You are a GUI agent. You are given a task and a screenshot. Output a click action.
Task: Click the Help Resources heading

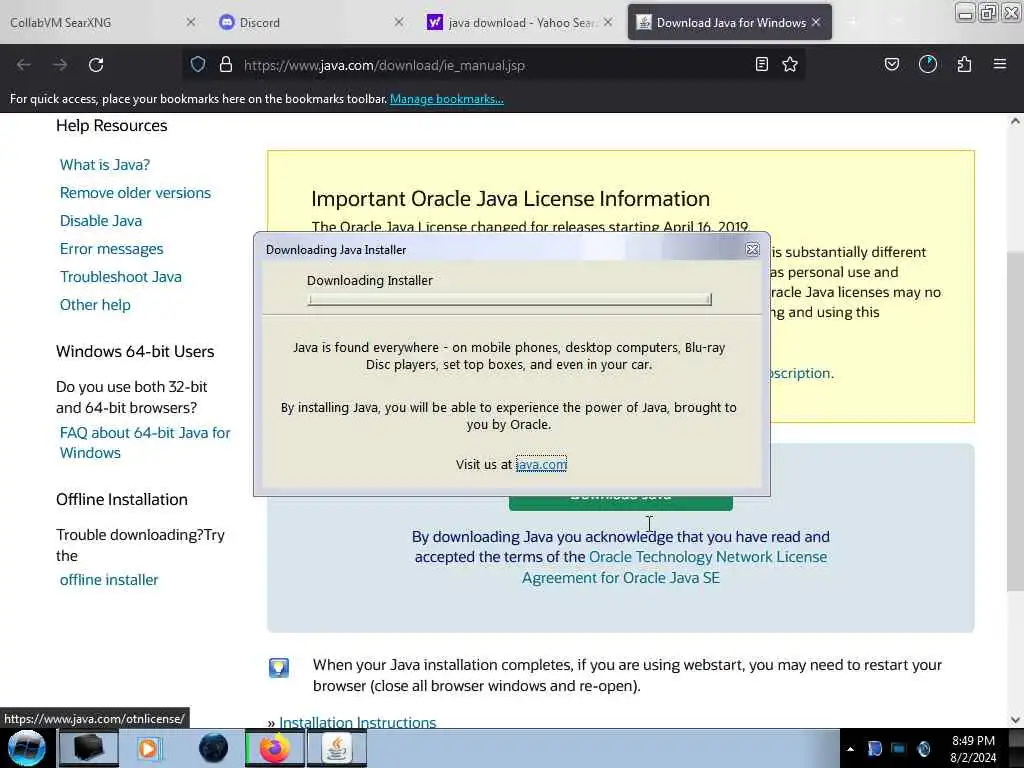point(112,125)
